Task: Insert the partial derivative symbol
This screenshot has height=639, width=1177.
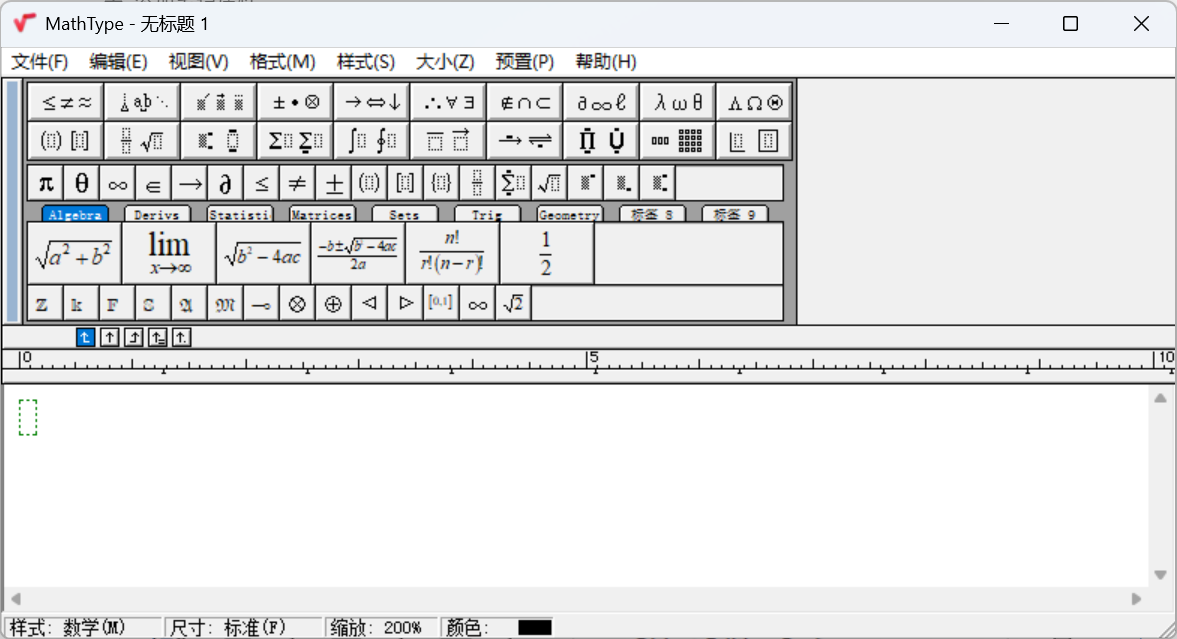Action: coord(225,183)
